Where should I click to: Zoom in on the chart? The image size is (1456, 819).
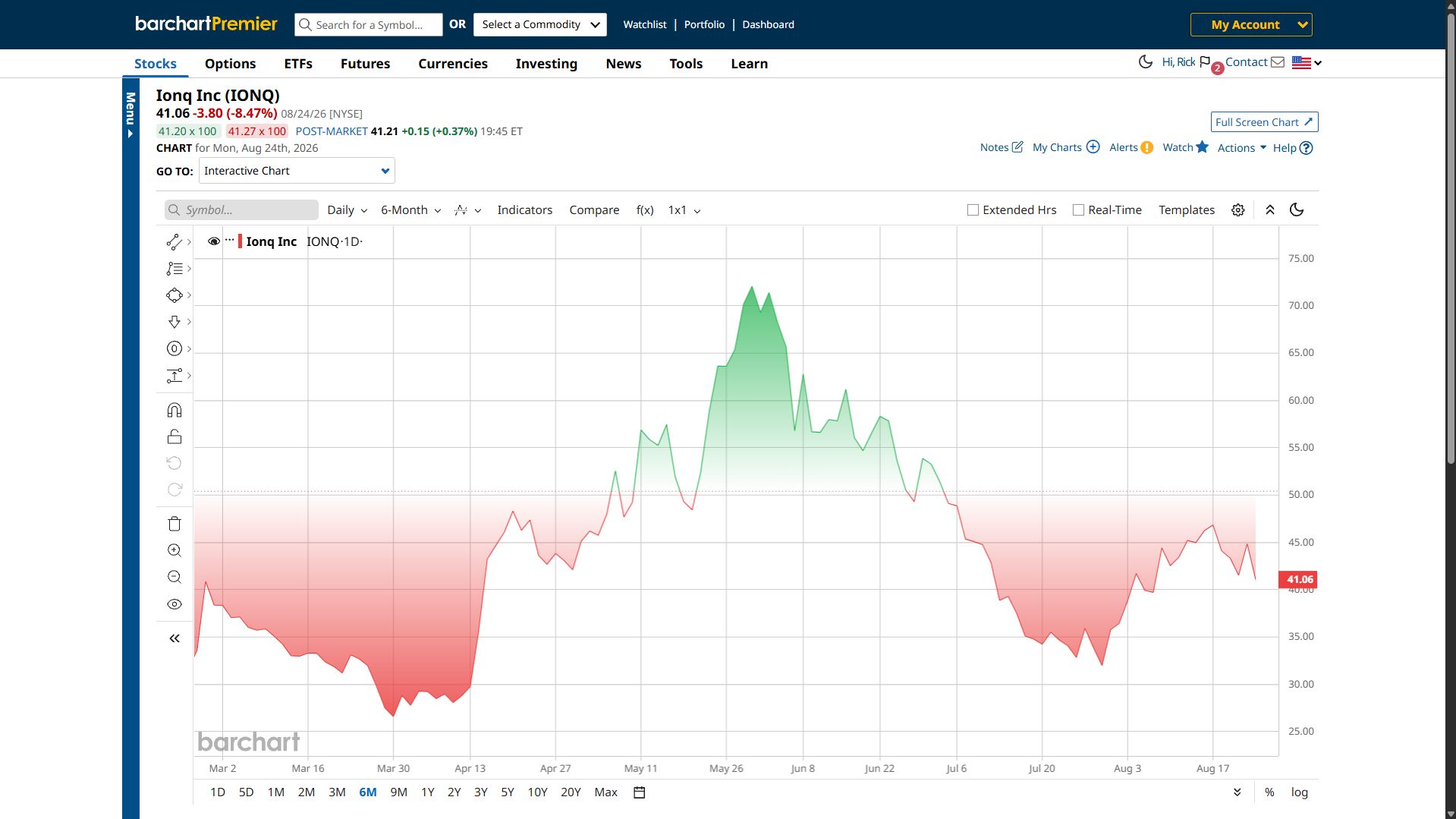pos(174,550)
